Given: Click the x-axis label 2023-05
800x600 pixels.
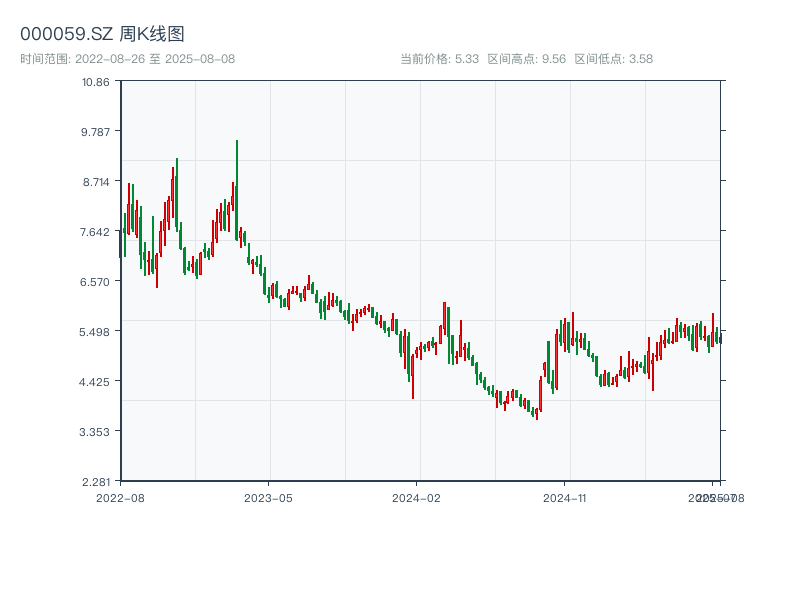Looking at the screenshot, I should pyautogui.click(x=268, y=498).
